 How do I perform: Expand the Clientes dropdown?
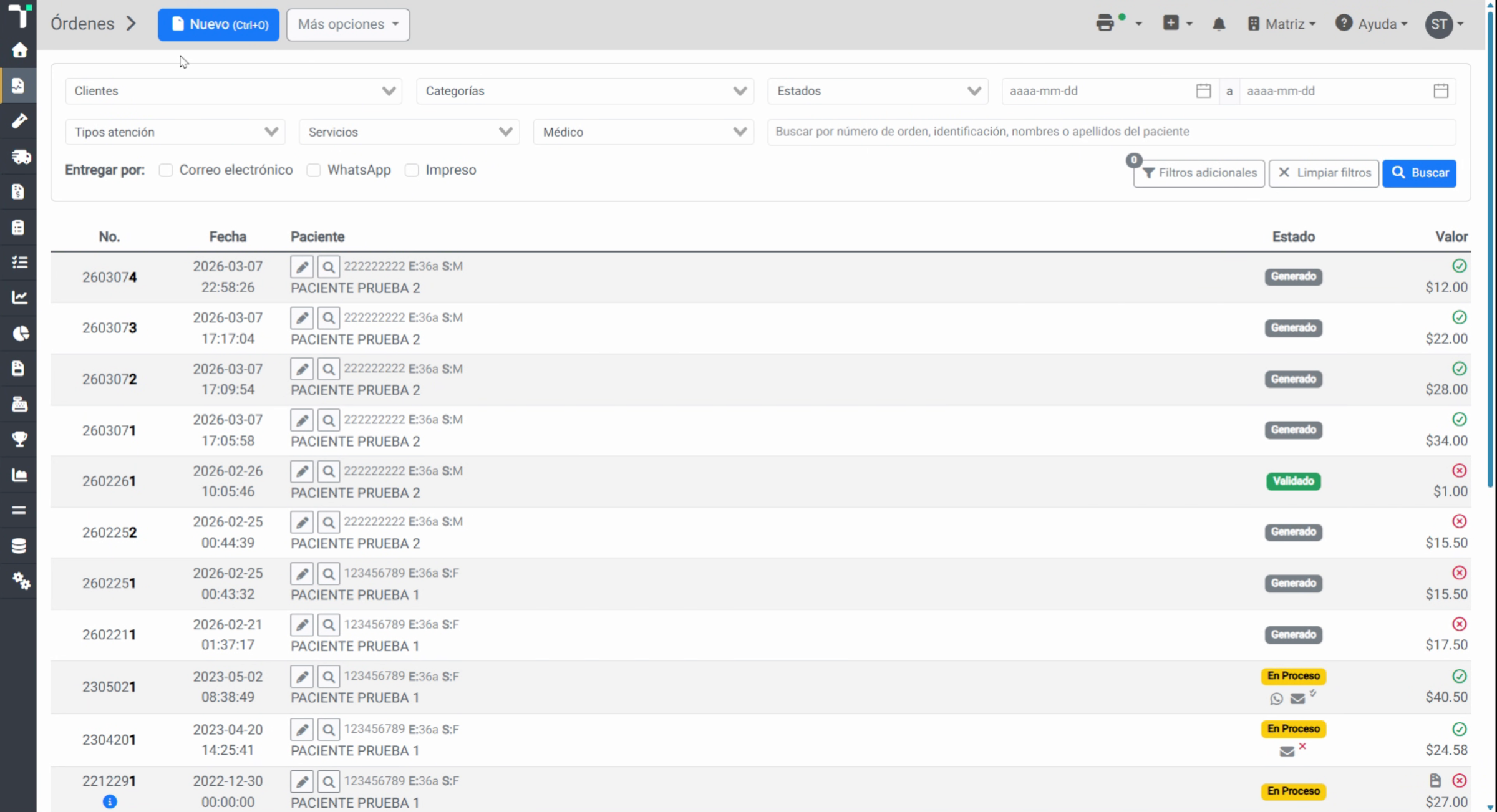[233, 91]
